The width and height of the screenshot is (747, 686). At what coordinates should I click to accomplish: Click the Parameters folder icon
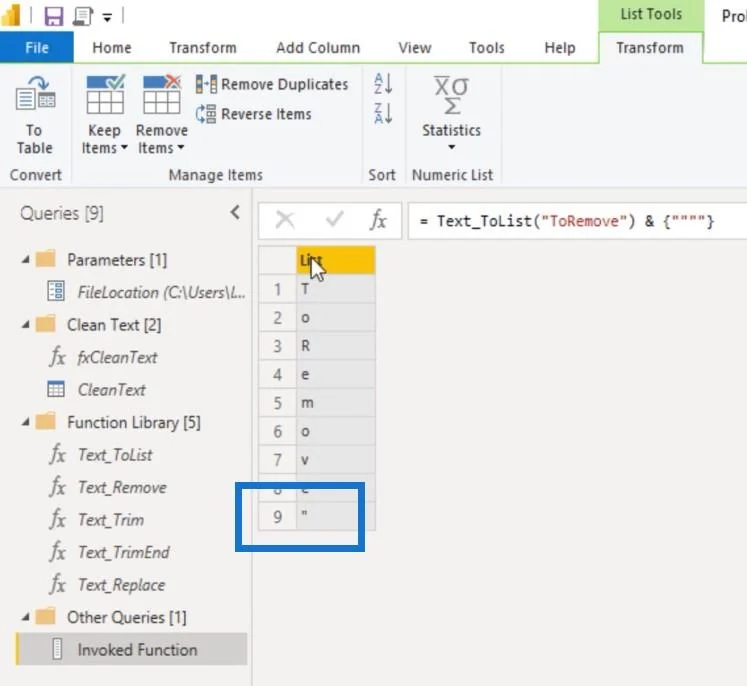[x=46, y=259]
